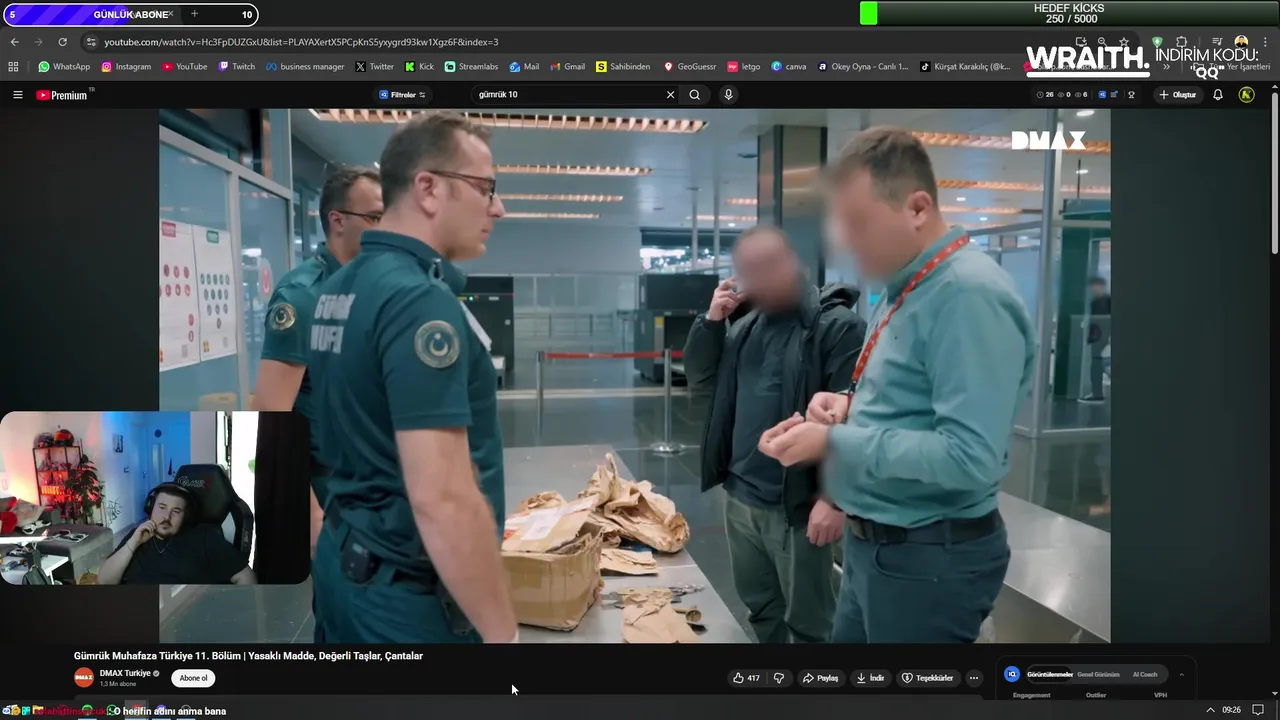Run search with magnifier icon
Screen dimensions: 1280x720
point(694,95)
